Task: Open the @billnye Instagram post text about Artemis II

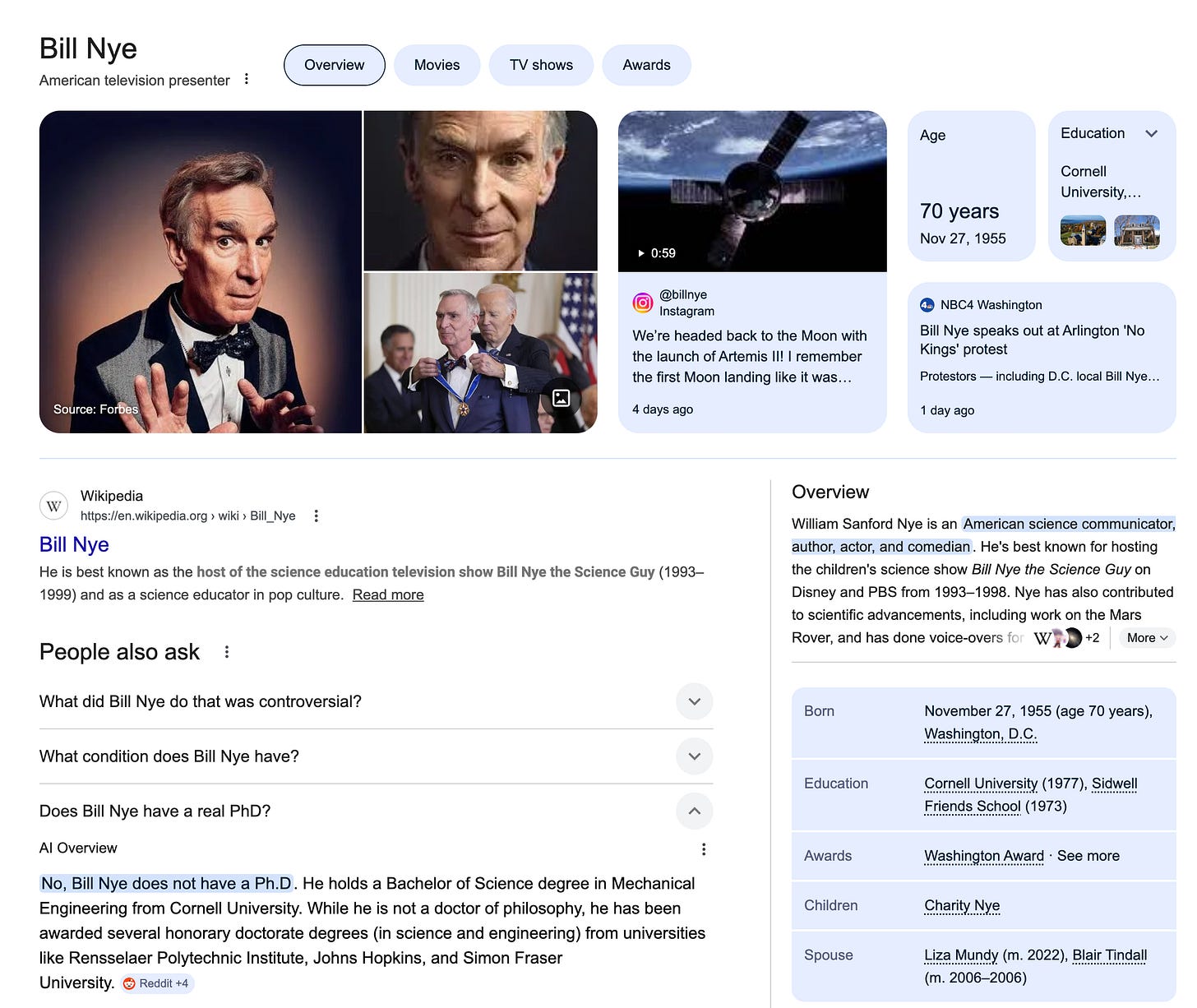Action: point(750,356)
